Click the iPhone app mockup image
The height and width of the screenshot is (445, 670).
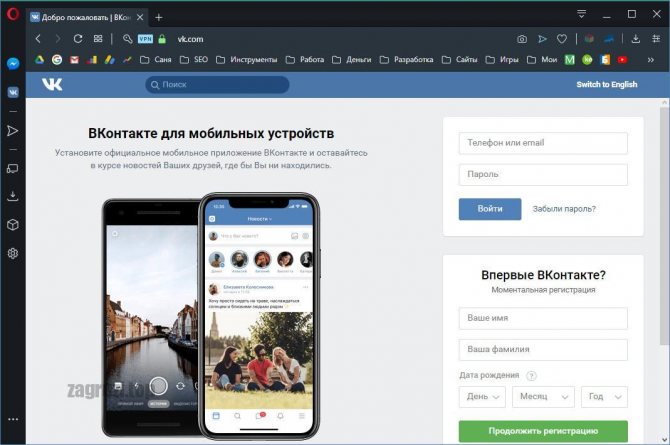click(x=259, y=316)
